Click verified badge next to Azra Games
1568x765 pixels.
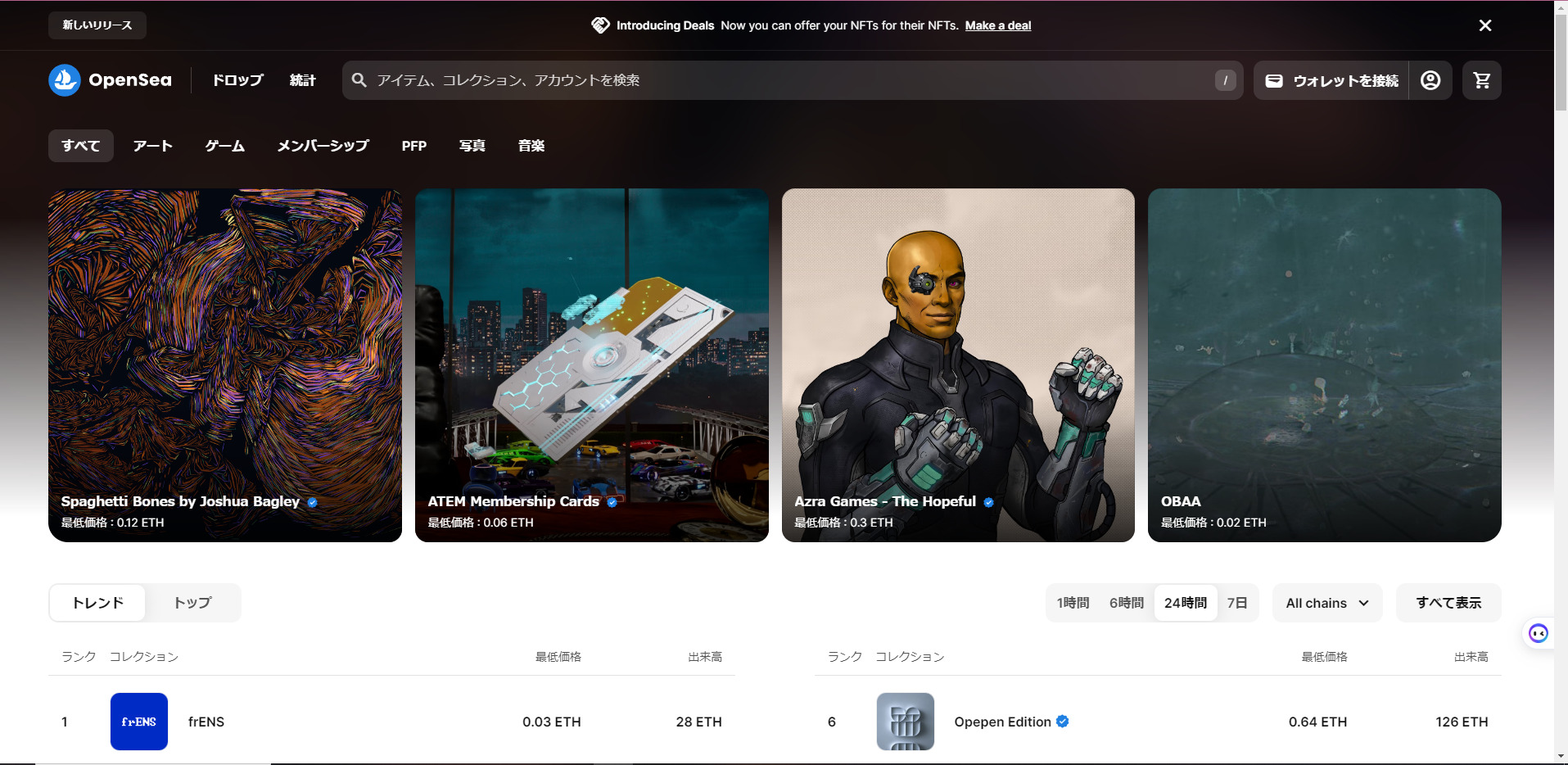click(x=988, y=502)
